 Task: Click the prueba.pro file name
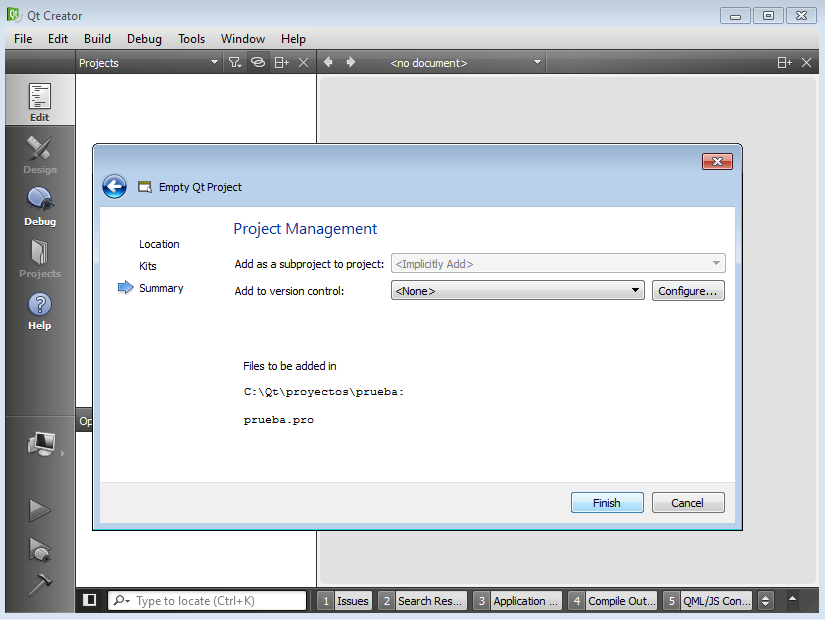(279, 420)
